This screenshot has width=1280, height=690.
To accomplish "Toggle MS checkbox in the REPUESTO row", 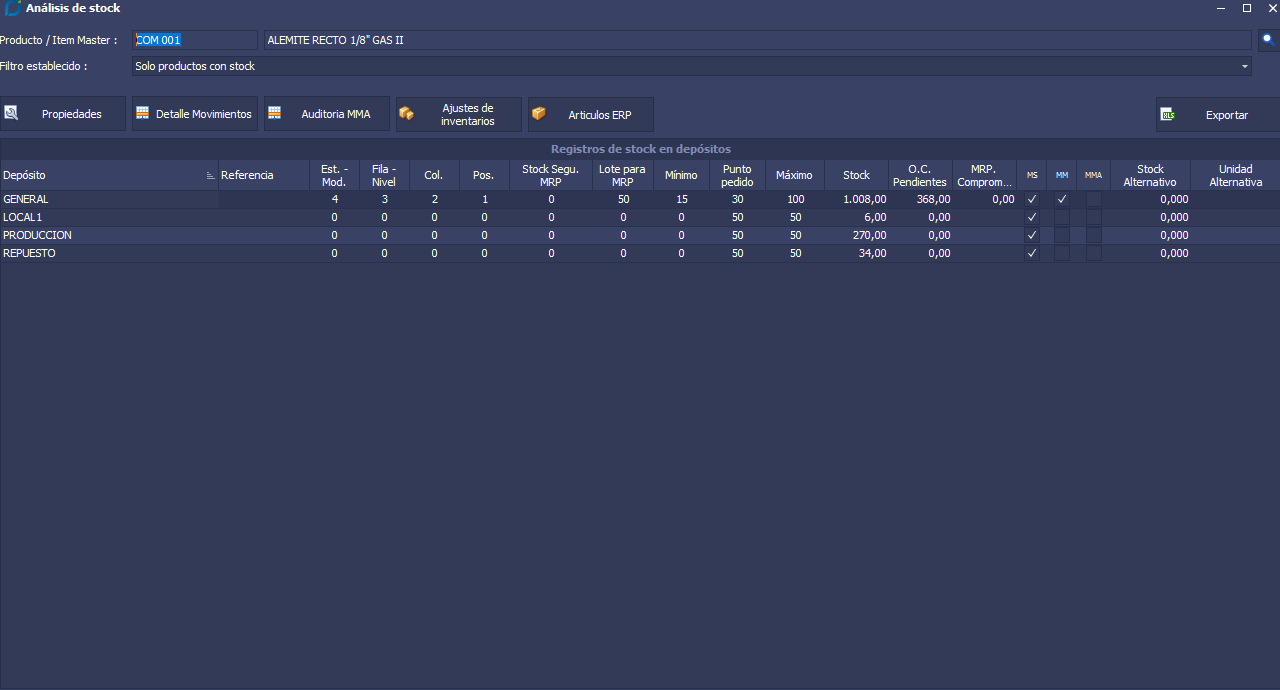I will click(x=1032, y=253).
